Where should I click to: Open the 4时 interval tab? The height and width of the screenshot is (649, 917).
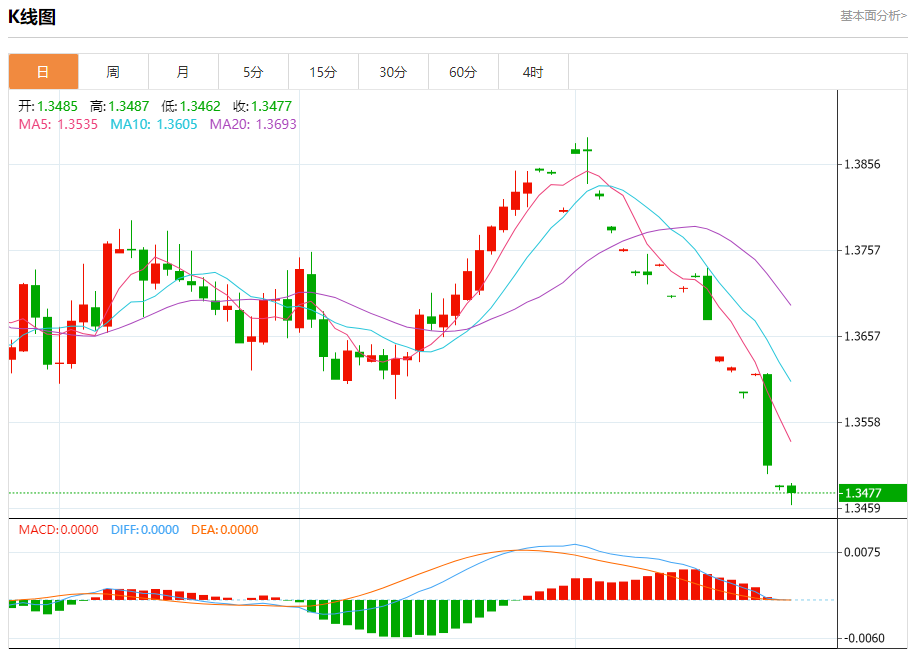(x=533, y=72)
